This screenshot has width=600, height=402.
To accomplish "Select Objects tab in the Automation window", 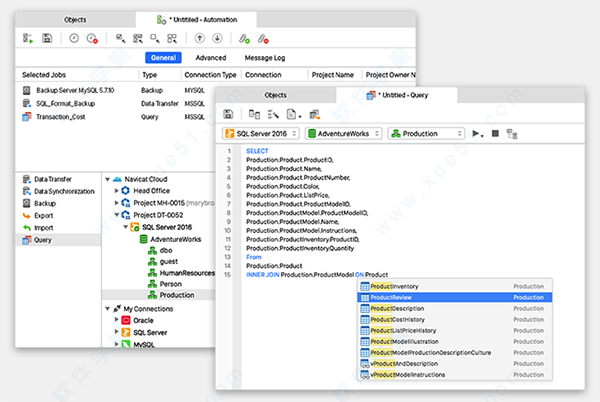I will [75, 20].
